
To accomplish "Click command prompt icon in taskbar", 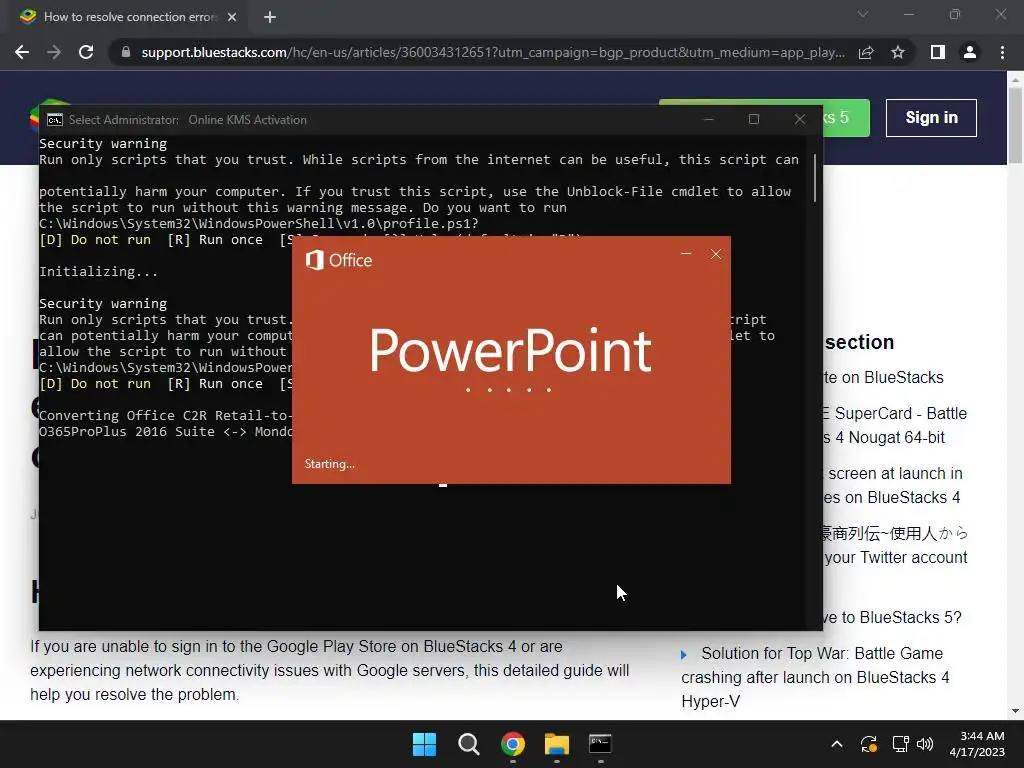I will click(600, 744).
